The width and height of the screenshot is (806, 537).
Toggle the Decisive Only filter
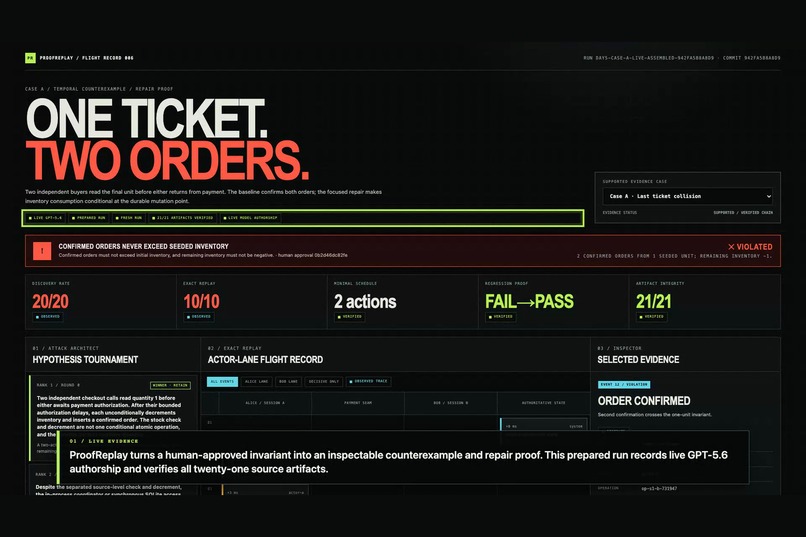point(323,381)
